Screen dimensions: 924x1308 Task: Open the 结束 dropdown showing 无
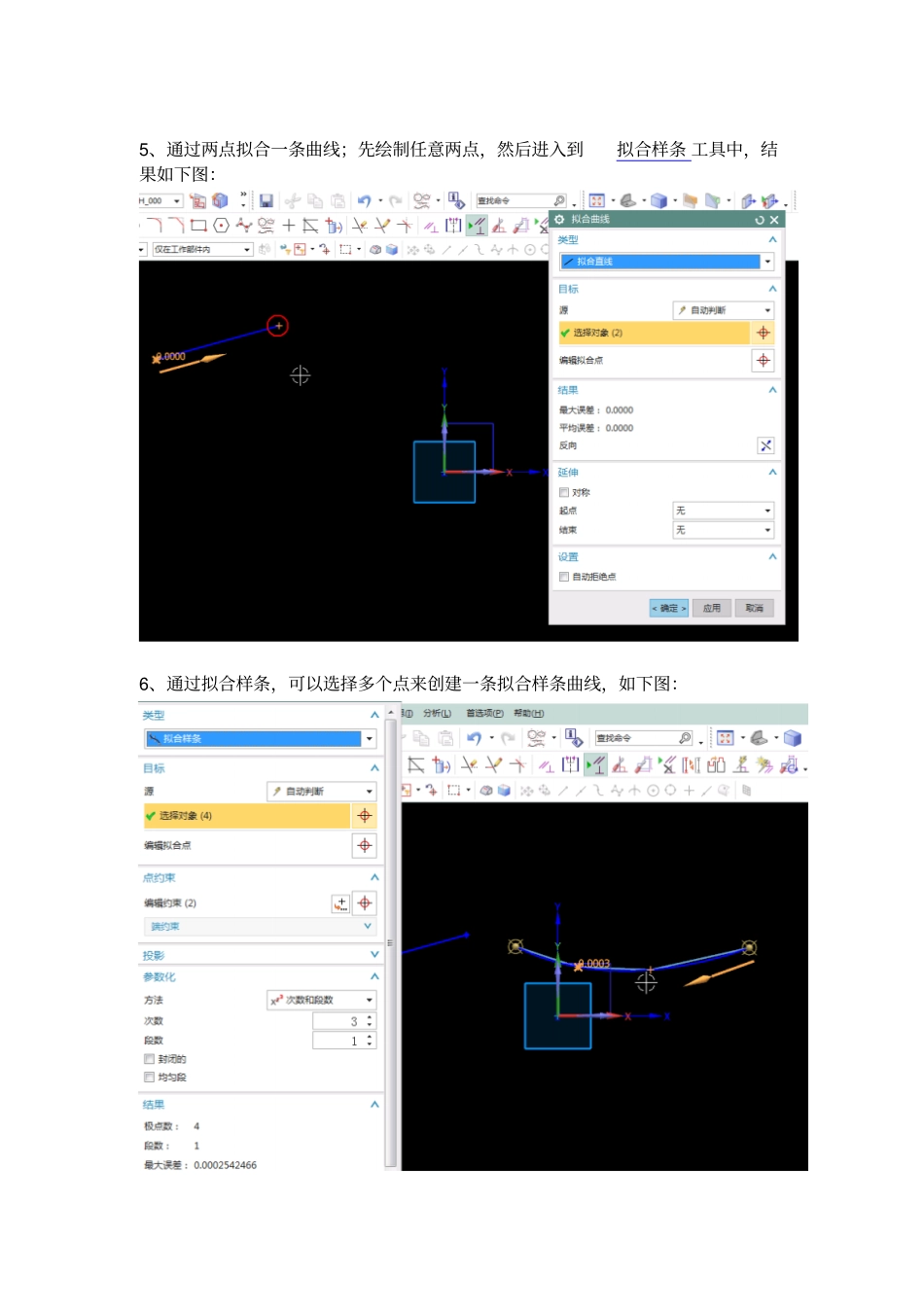(x=724, y=530)
